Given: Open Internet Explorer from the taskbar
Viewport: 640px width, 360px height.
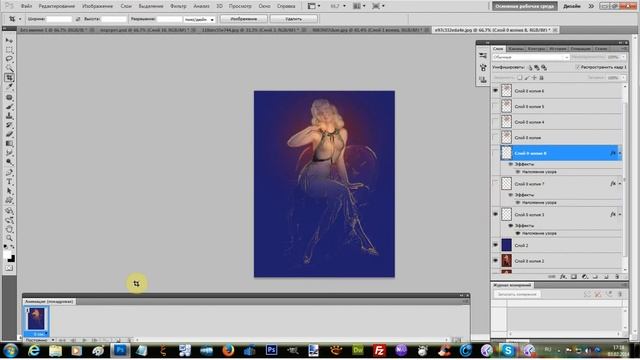Looking at the screenshot, I should [x=34, y=350].
